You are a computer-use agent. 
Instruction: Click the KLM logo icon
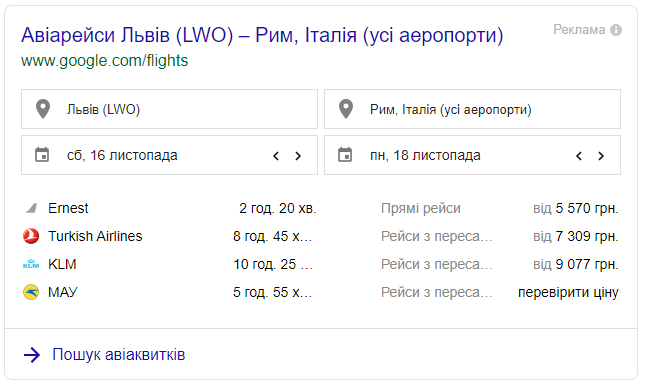point(31,264)
